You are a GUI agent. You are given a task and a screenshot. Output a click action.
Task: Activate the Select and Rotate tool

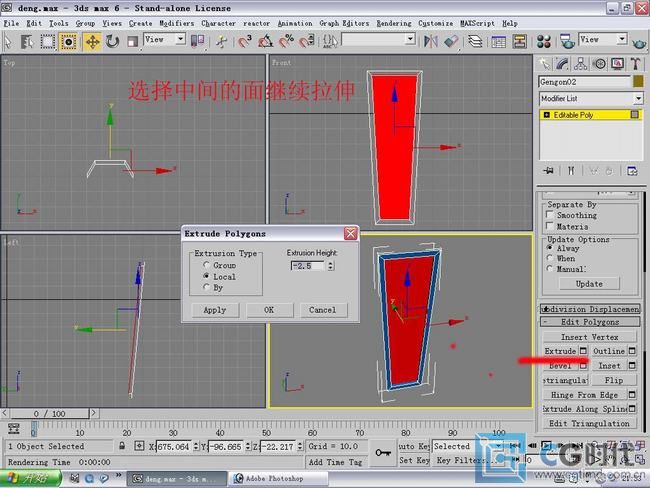click(x=112, y=41)
